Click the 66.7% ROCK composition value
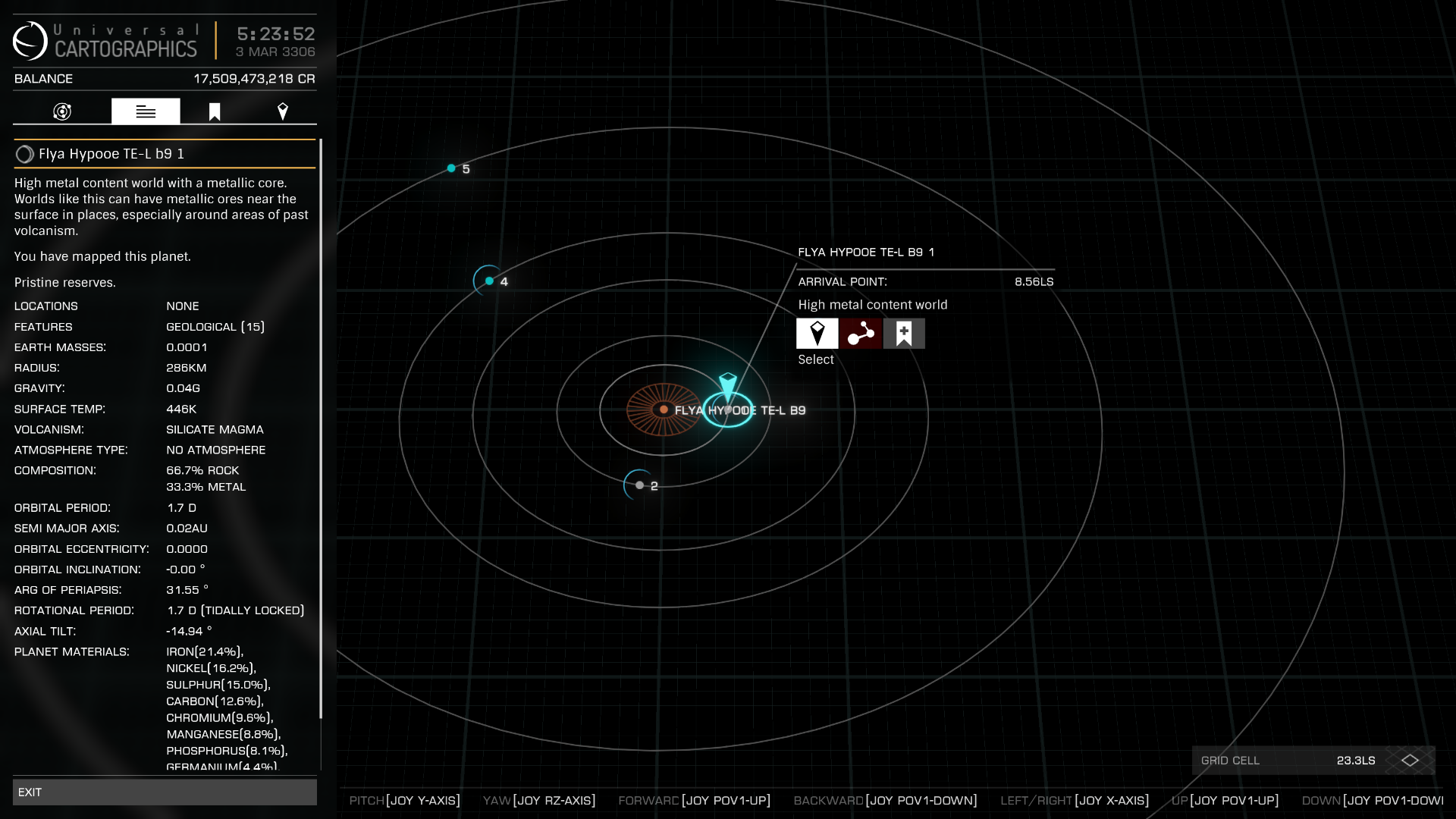 [x=202, y=470]
